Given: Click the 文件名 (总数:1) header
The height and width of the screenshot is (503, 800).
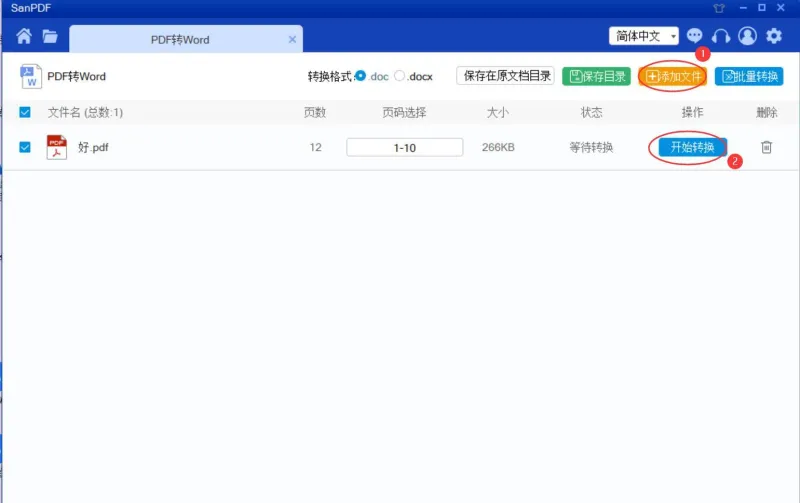Looking at the screenshot, I should 85,112.
